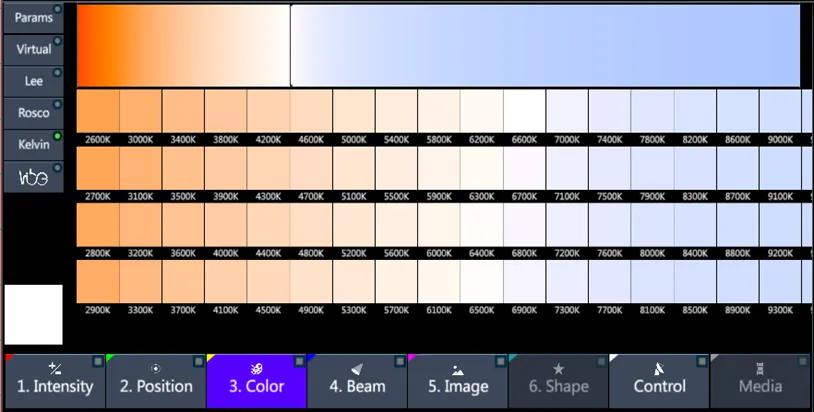Open the 4. Beam parameter group
The height and width of the screenshot is (412, 814).
click(357, 381)
